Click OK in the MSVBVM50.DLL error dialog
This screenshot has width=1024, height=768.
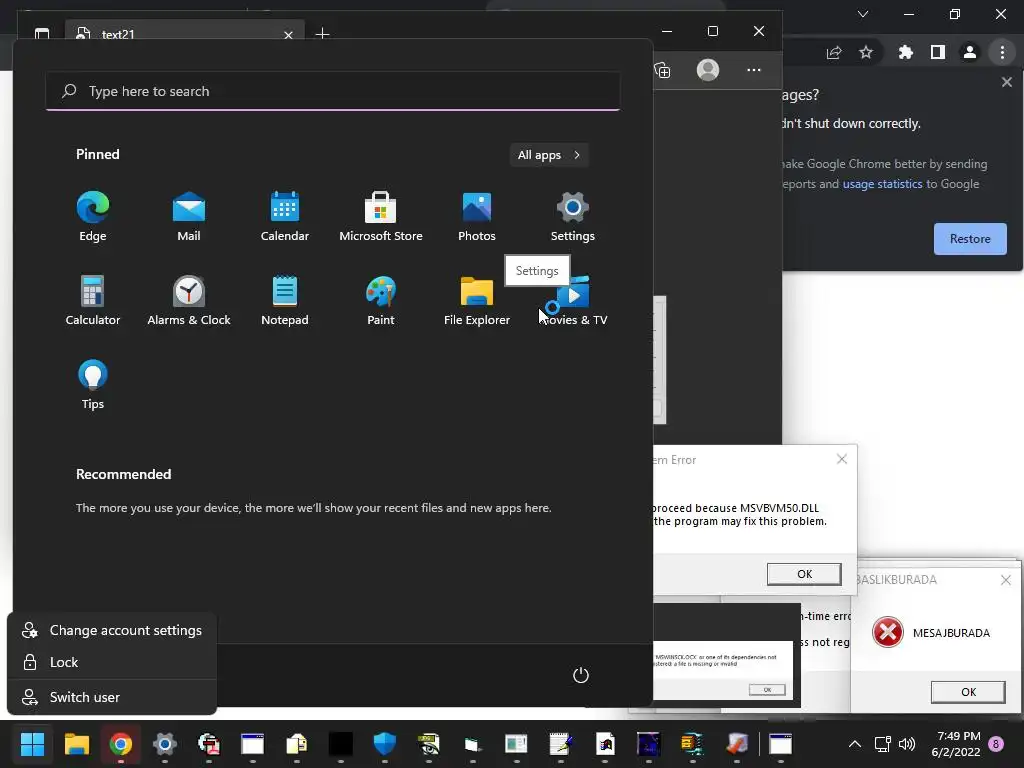[804, 574]
